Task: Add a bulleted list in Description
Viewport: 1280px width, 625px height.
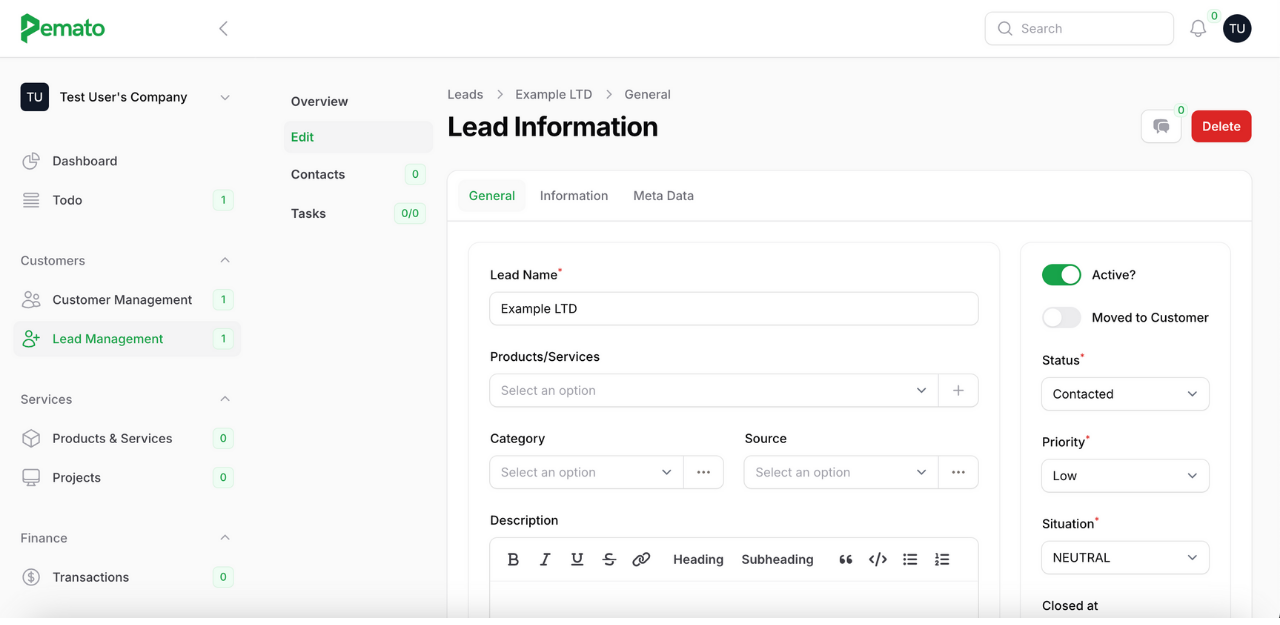Action: 910,559
